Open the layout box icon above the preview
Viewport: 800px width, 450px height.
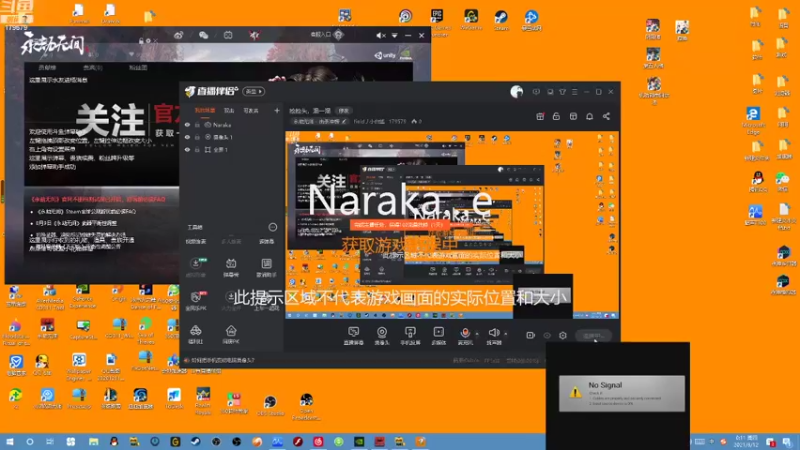tap(573, 116)
